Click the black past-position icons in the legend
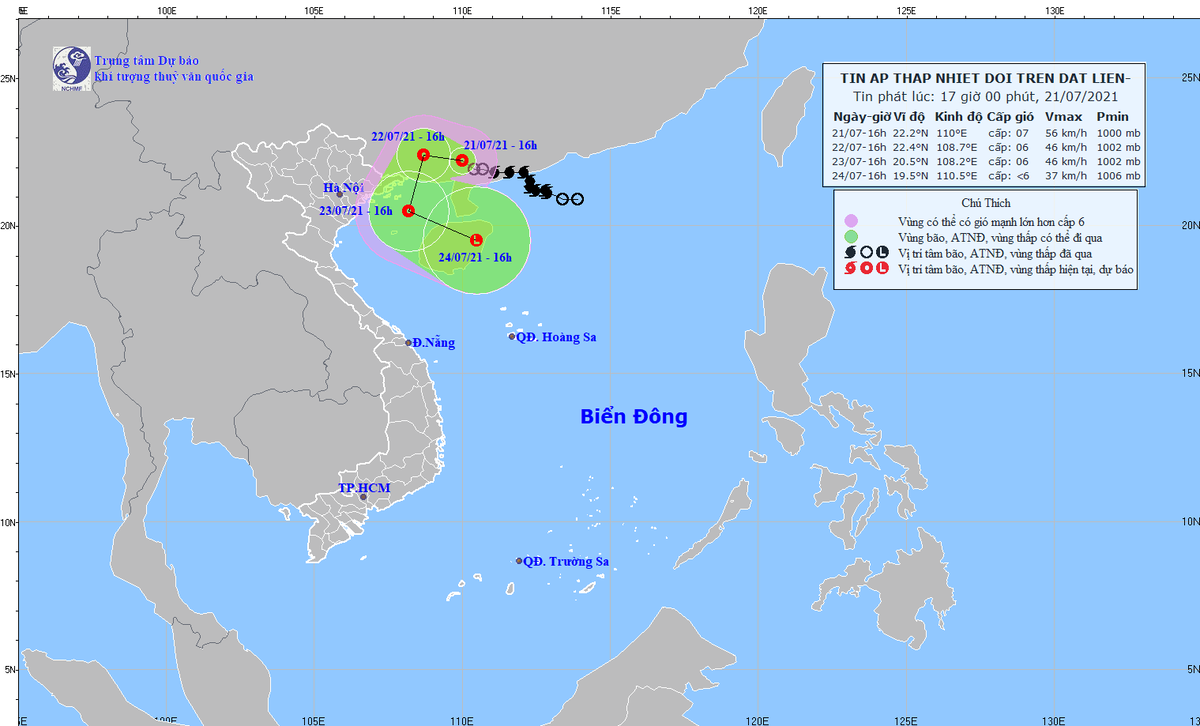 point(866,253)
